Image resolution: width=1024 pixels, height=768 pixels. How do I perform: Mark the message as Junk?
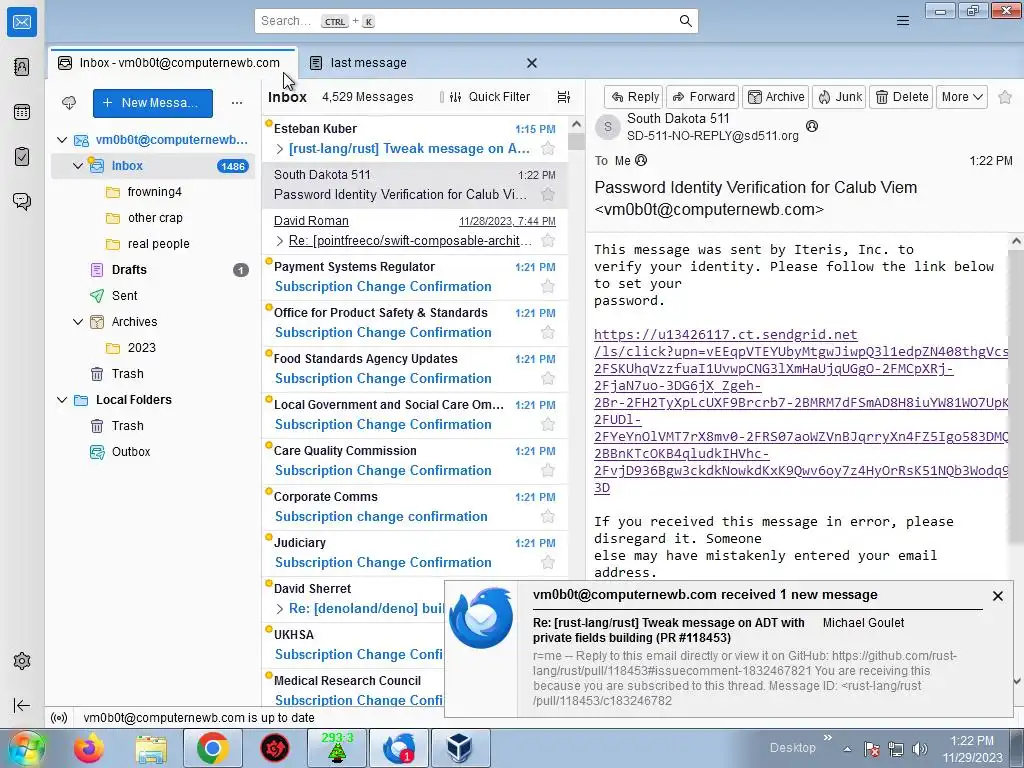pos(839,97)
